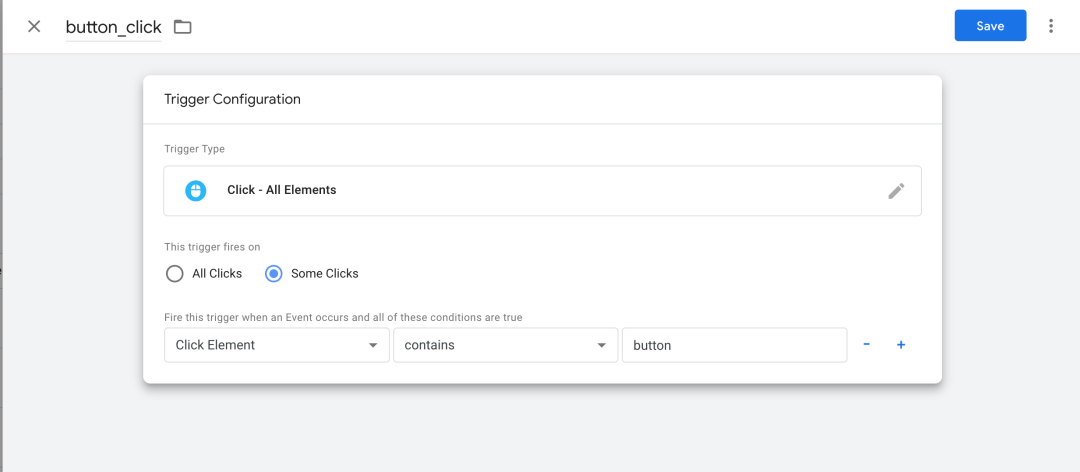1080x472 pixels.
Task: Add a condition with the plus icon
Action: [900, 345]
